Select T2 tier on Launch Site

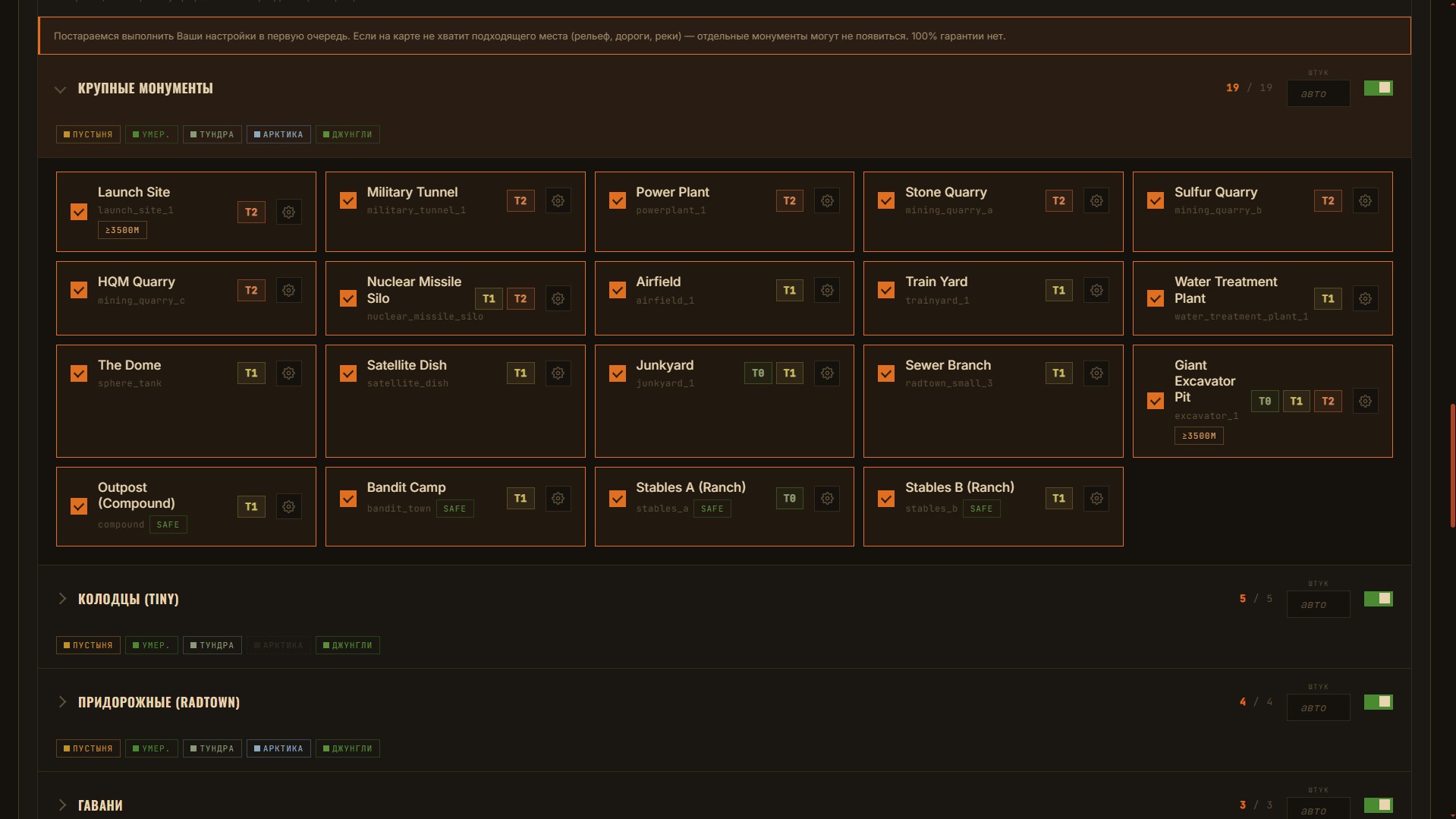(251, 213)
